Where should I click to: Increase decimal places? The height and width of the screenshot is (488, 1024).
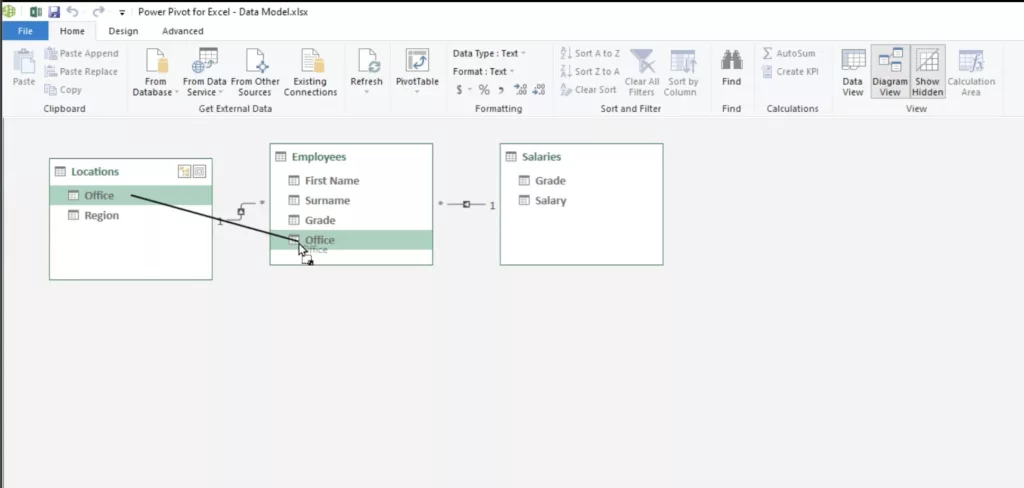point(520,90)
